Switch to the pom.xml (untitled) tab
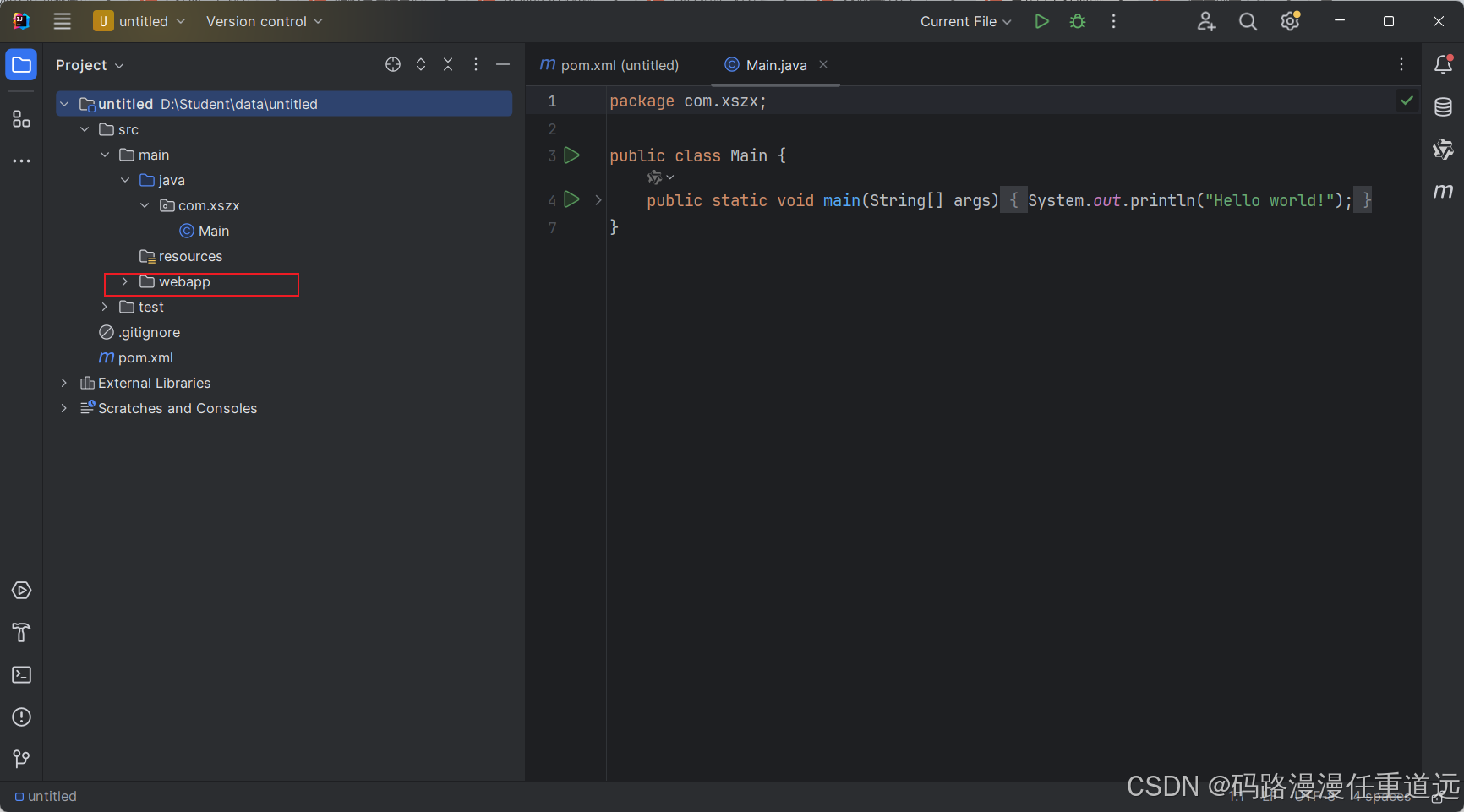Screen dimensions: 1464x812 click(x=609, y=65)
